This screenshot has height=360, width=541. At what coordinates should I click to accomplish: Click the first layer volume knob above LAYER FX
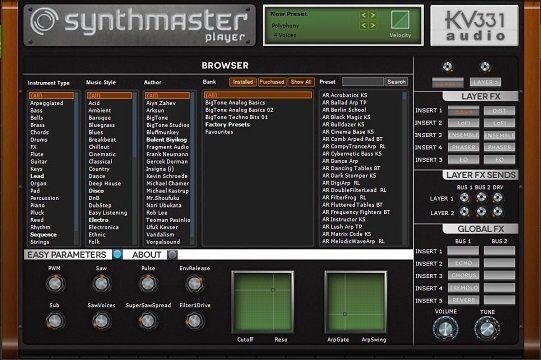coord(448,66)
